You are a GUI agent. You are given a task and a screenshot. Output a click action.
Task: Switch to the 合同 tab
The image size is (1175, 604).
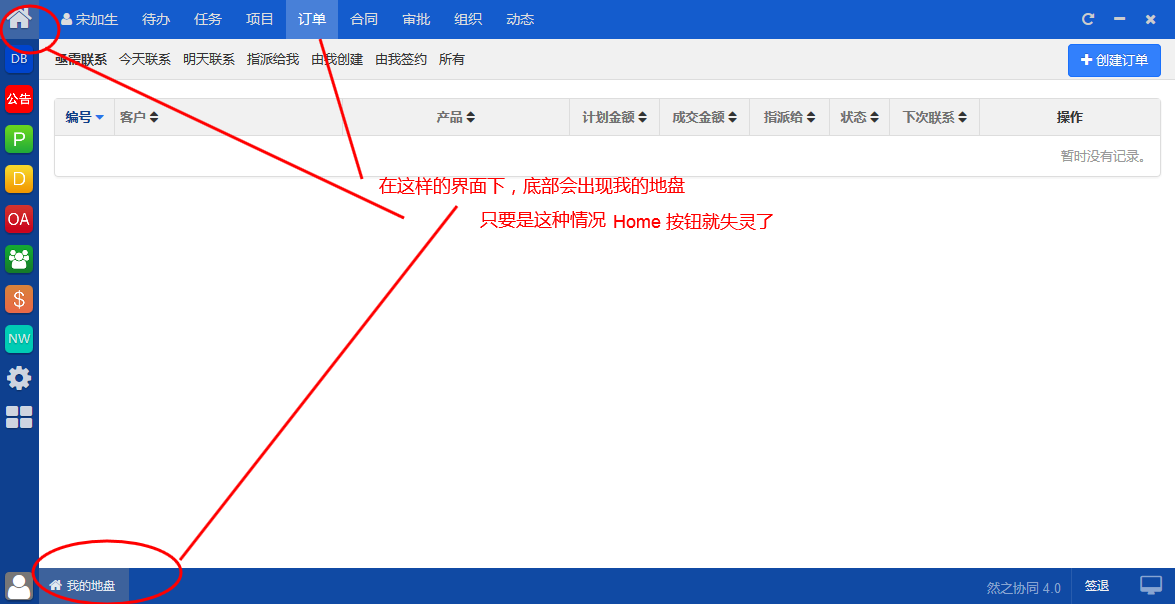click(x=364, y=19)
